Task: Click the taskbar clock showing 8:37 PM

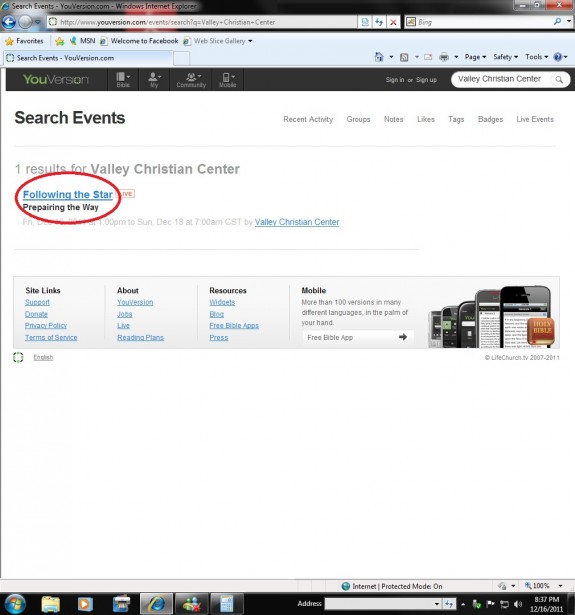Action: tap(547, 604)
